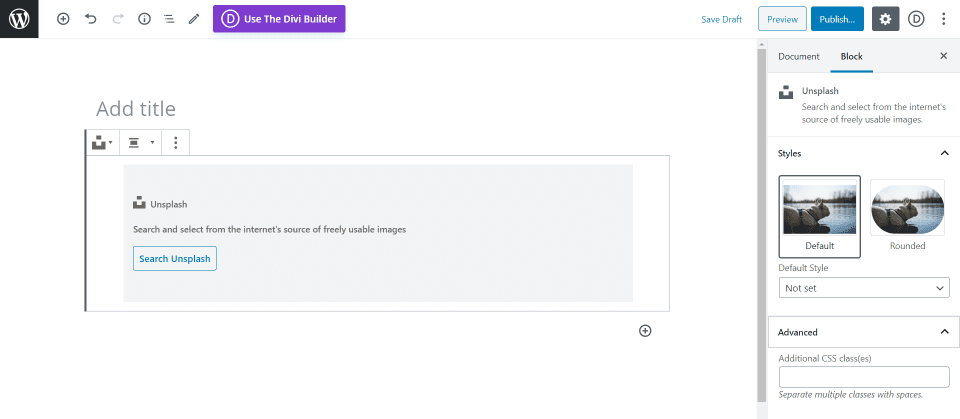Collapse the Styles panel section
This screenshot has width=960, height=419.
click(x=943, y=153)
